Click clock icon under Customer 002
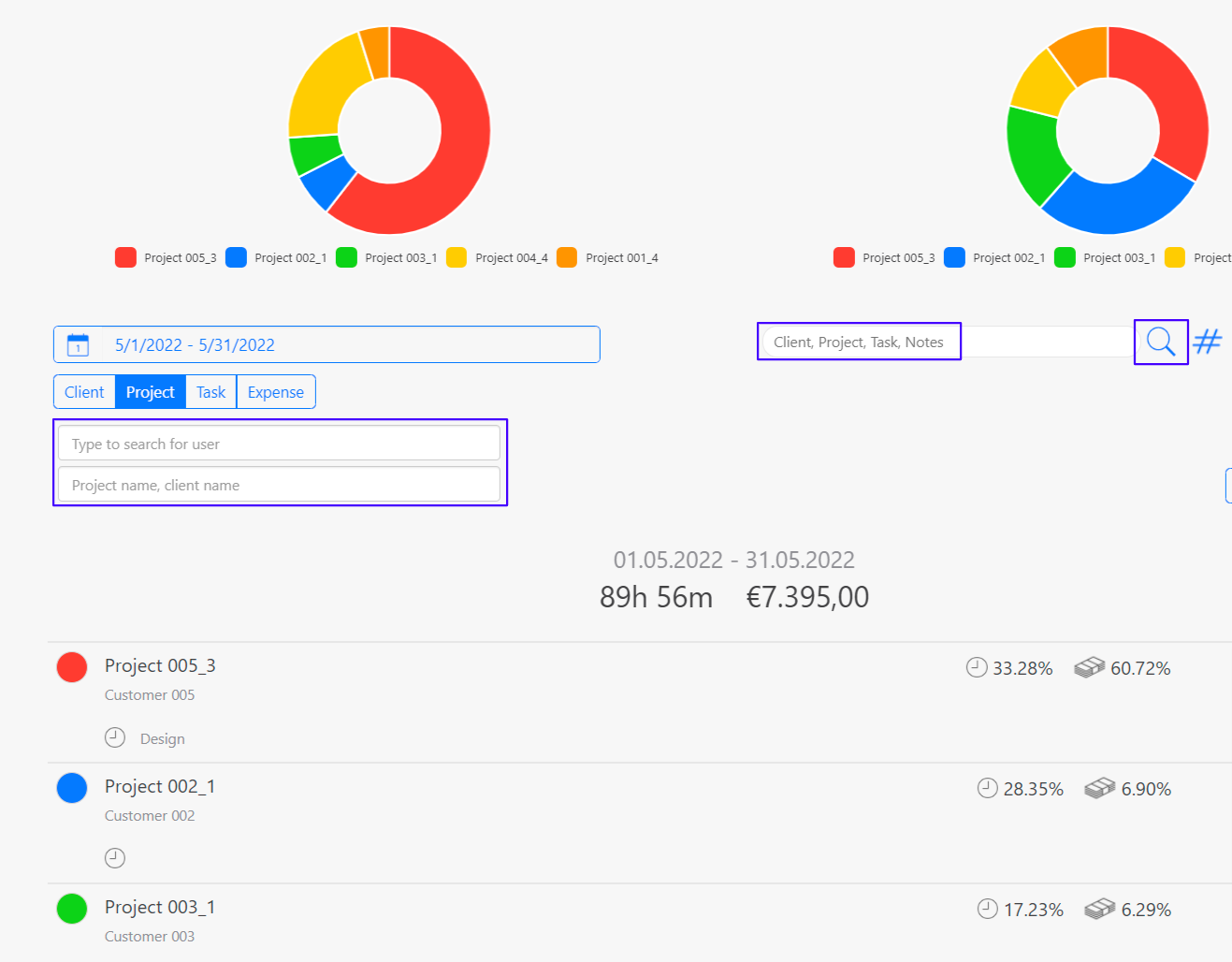The height and width of the screenshot is (962, 1232). tap(115, 857)
